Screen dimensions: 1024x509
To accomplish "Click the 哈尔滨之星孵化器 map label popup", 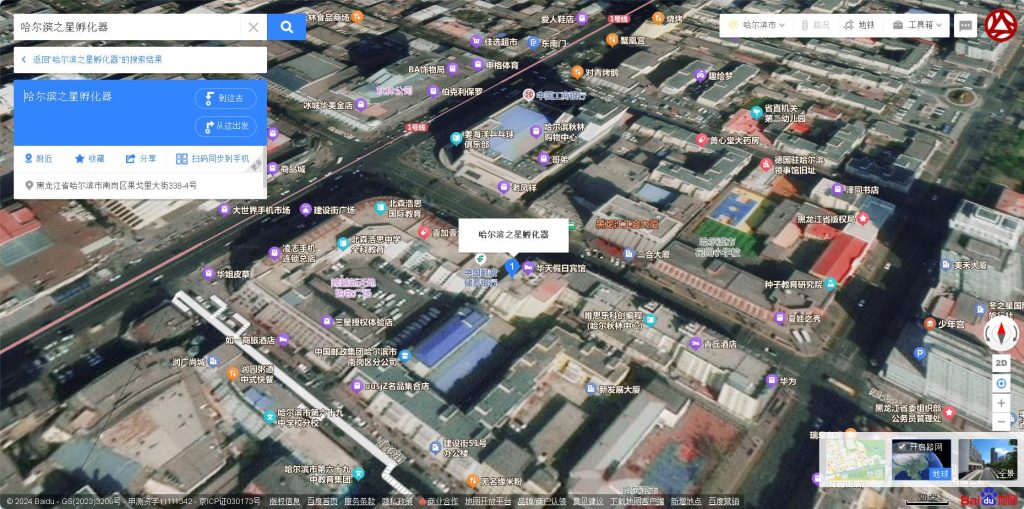I will [x=513, y=235].
